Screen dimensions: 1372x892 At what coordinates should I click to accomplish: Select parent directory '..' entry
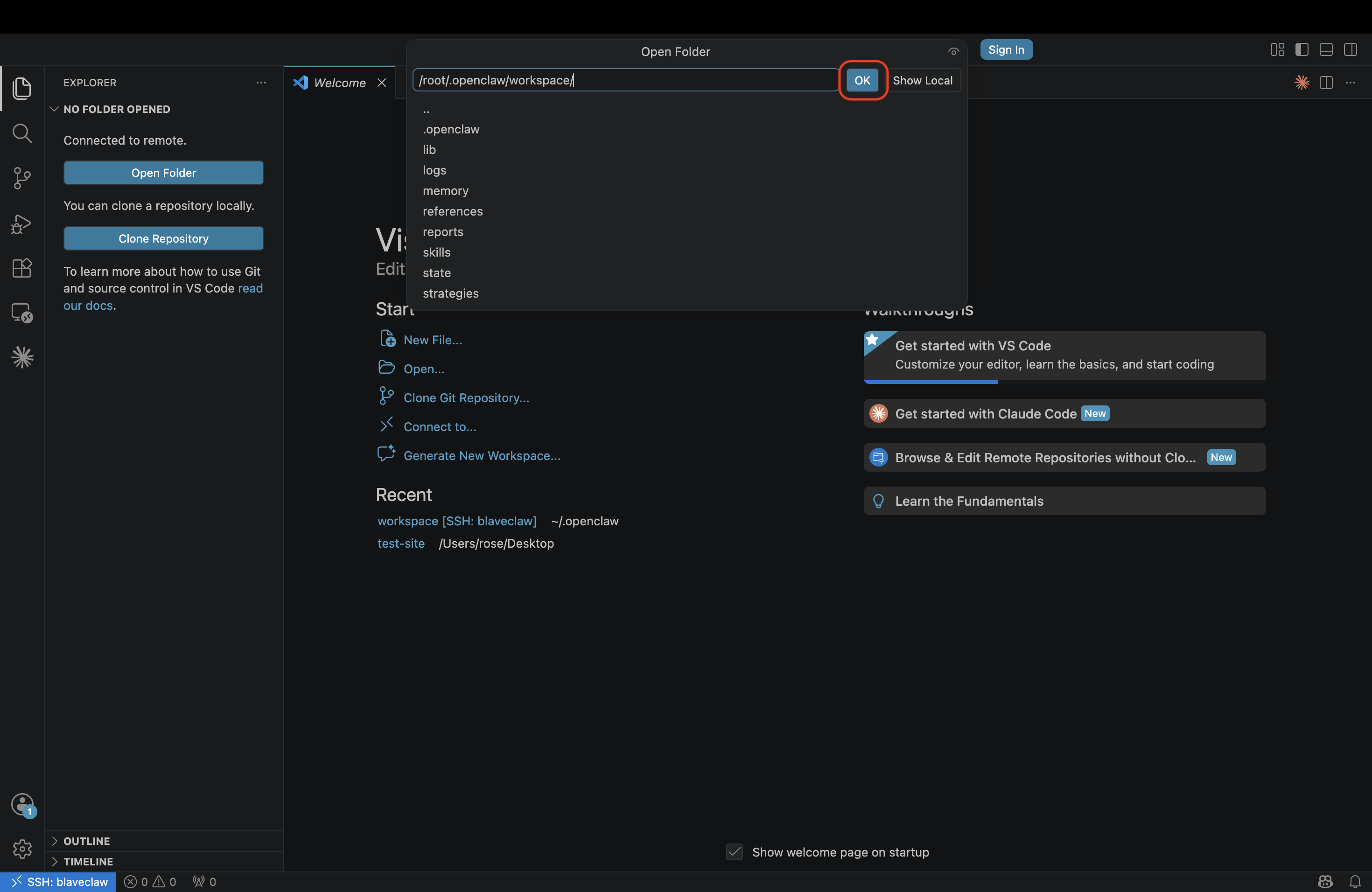coord(686,109)
